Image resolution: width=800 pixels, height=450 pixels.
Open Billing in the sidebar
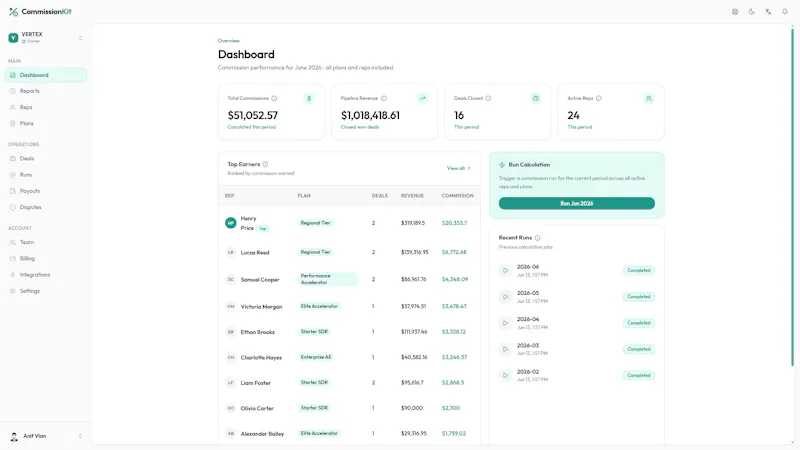pyautogui.click(x=45, y=259)
